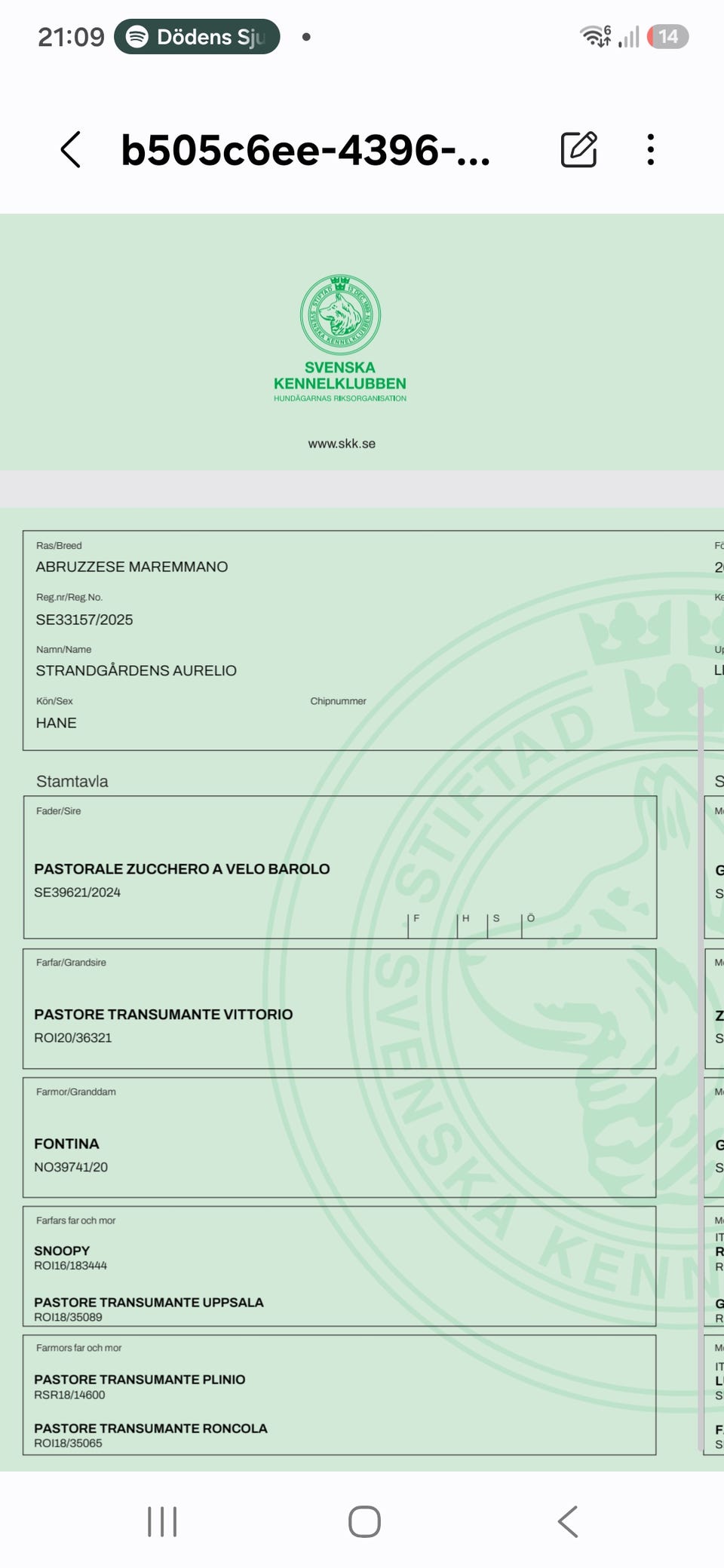The image size is (724, 1568).
Task: Open the edit pencil icon
Action: (579, 149)
